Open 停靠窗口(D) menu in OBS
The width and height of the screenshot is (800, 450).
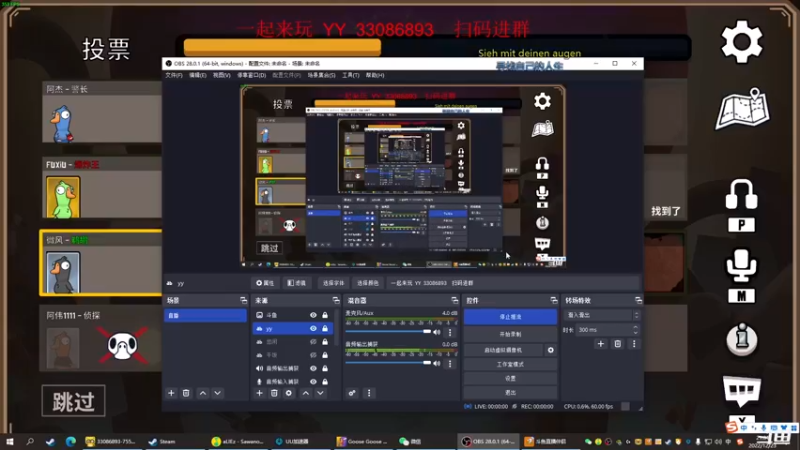(252, 76)
